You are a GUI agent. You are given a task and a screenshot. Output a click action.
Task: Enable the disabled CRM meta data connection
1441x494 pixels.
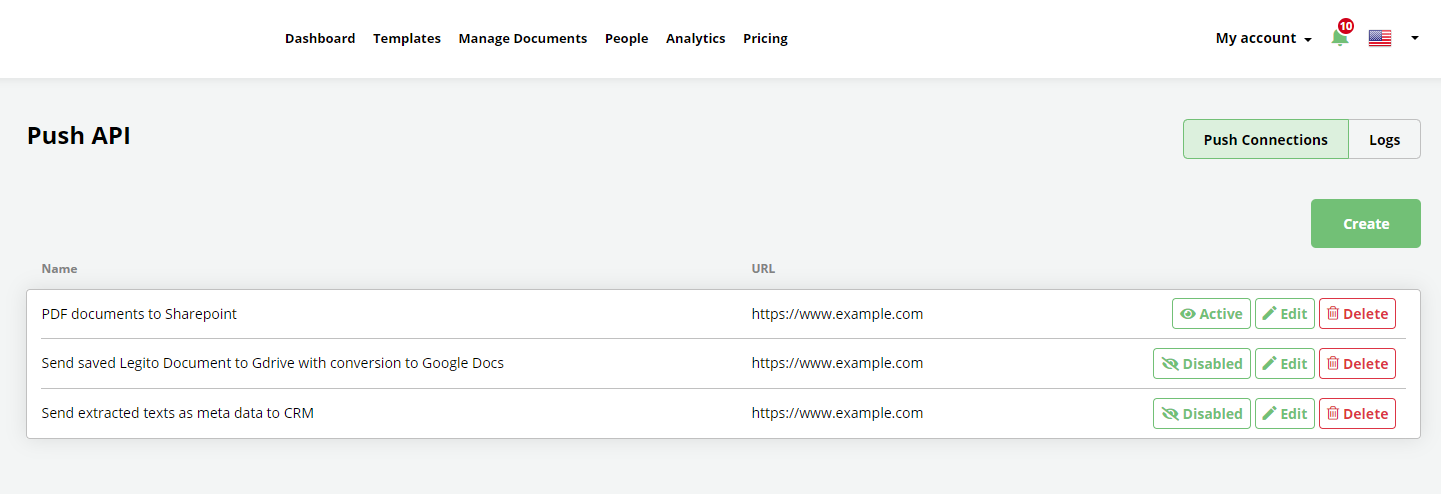(x=1202, y=414)
